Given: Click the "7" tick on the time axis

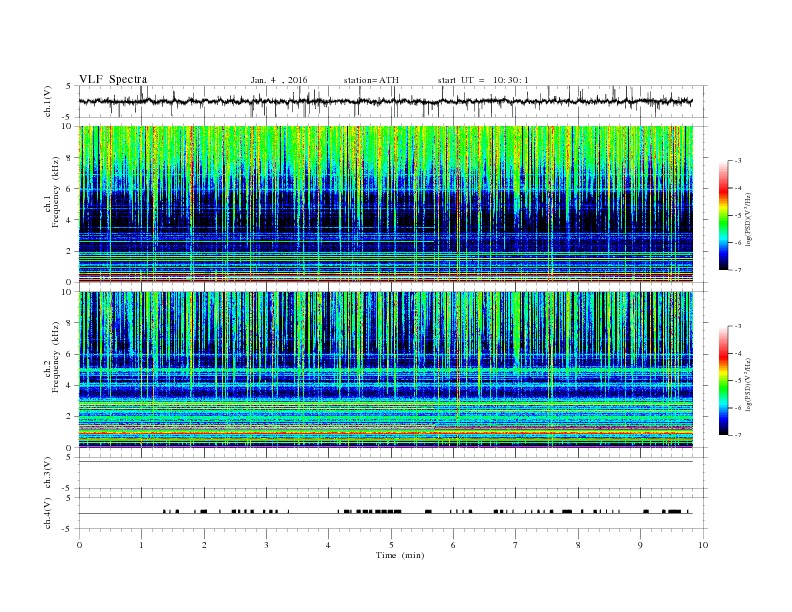Looking at the screenshot, I should pos(516,545).
